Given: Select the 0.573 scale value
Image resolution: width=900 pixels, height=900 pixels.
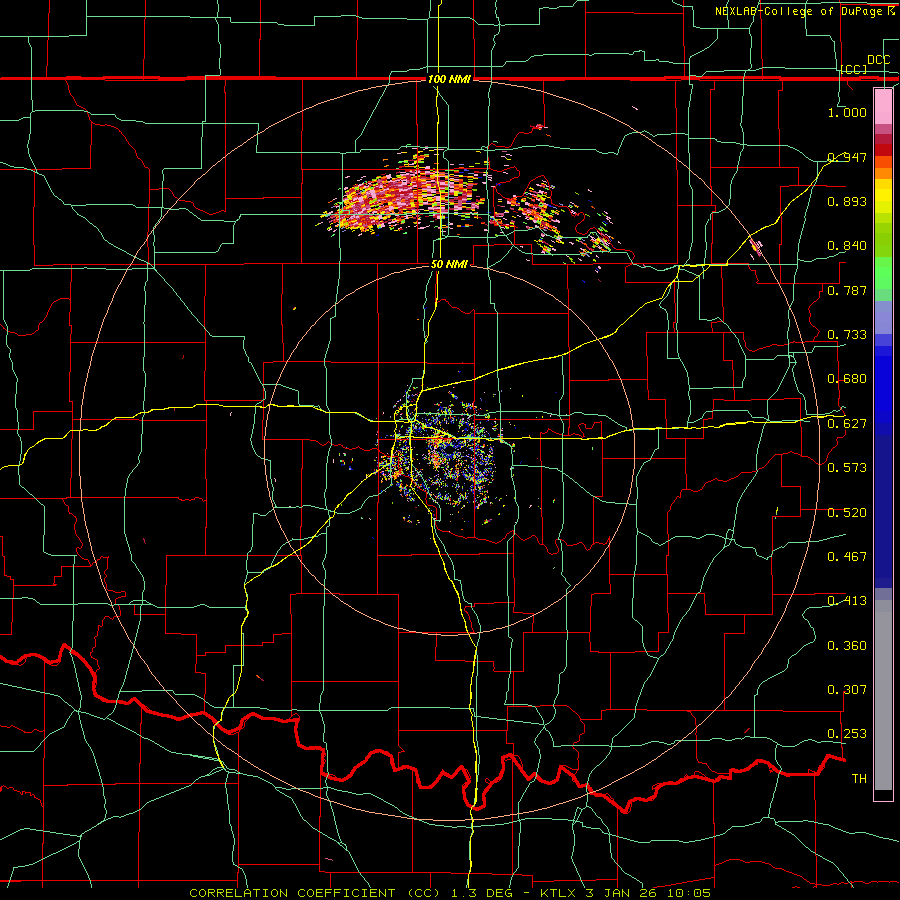Looking at the screenshot, I should tap(847, 468).
